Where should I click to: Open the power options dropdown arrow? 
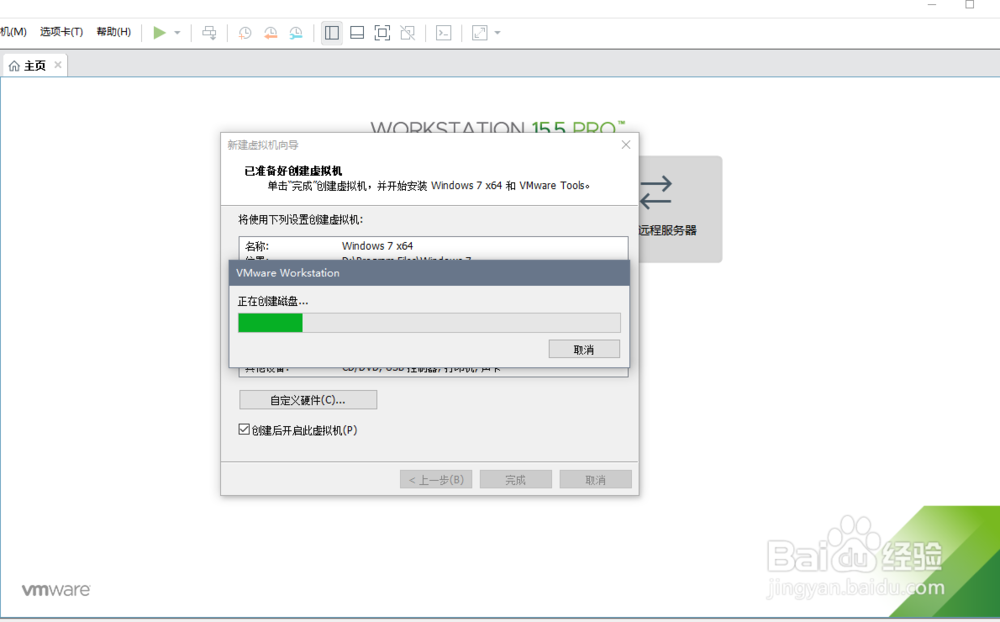click(x=177, y=33)
